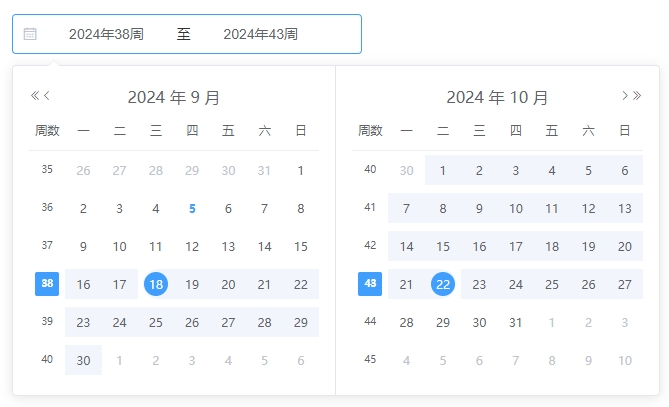The image size is (669, 407).
Task: Select October 14 in week 42
Action: 406,247
